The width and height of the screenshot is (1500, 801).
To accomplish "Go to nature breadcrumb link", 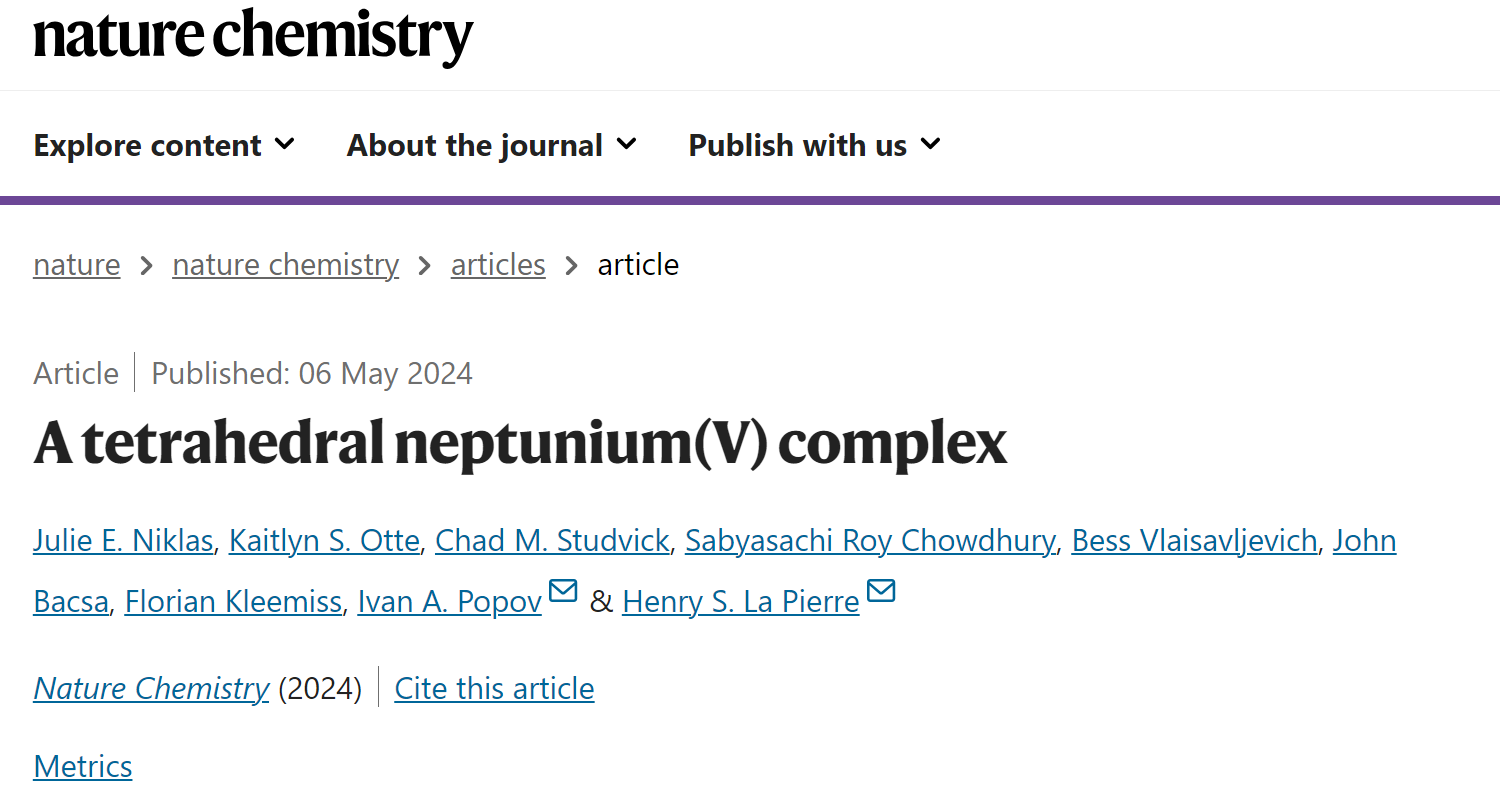I will point(77,265).
